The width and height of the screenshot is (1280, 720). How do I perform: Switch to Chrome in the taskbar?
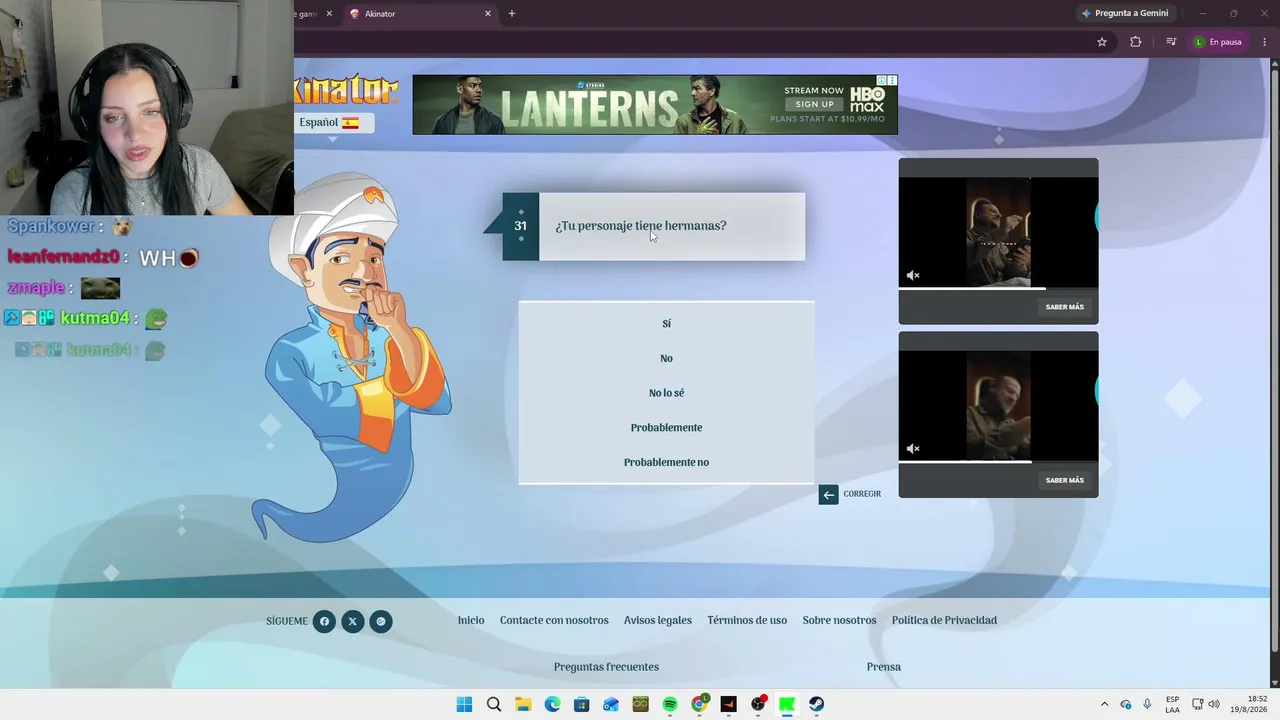(700, 704)
